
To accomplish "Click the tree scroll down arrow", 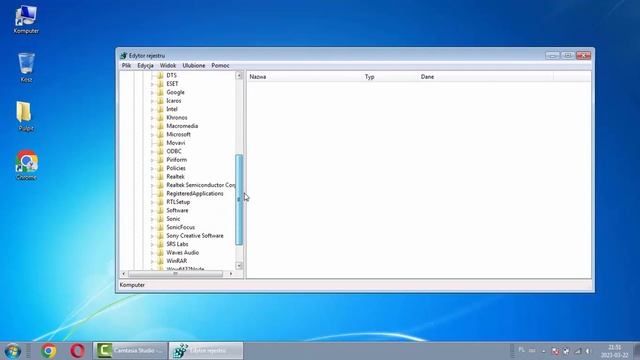I will (x=239, y=266).
